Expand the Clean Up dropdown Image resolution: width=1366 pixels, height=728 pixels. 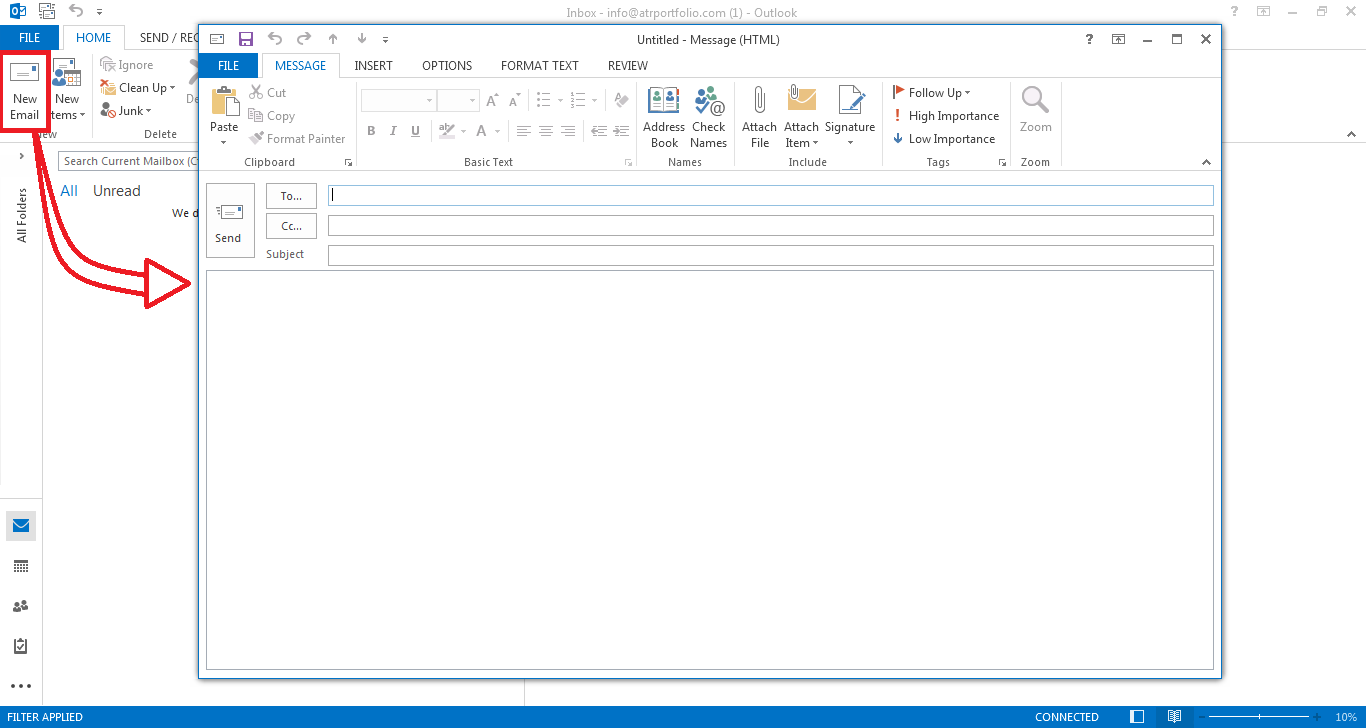pos(138,88)
